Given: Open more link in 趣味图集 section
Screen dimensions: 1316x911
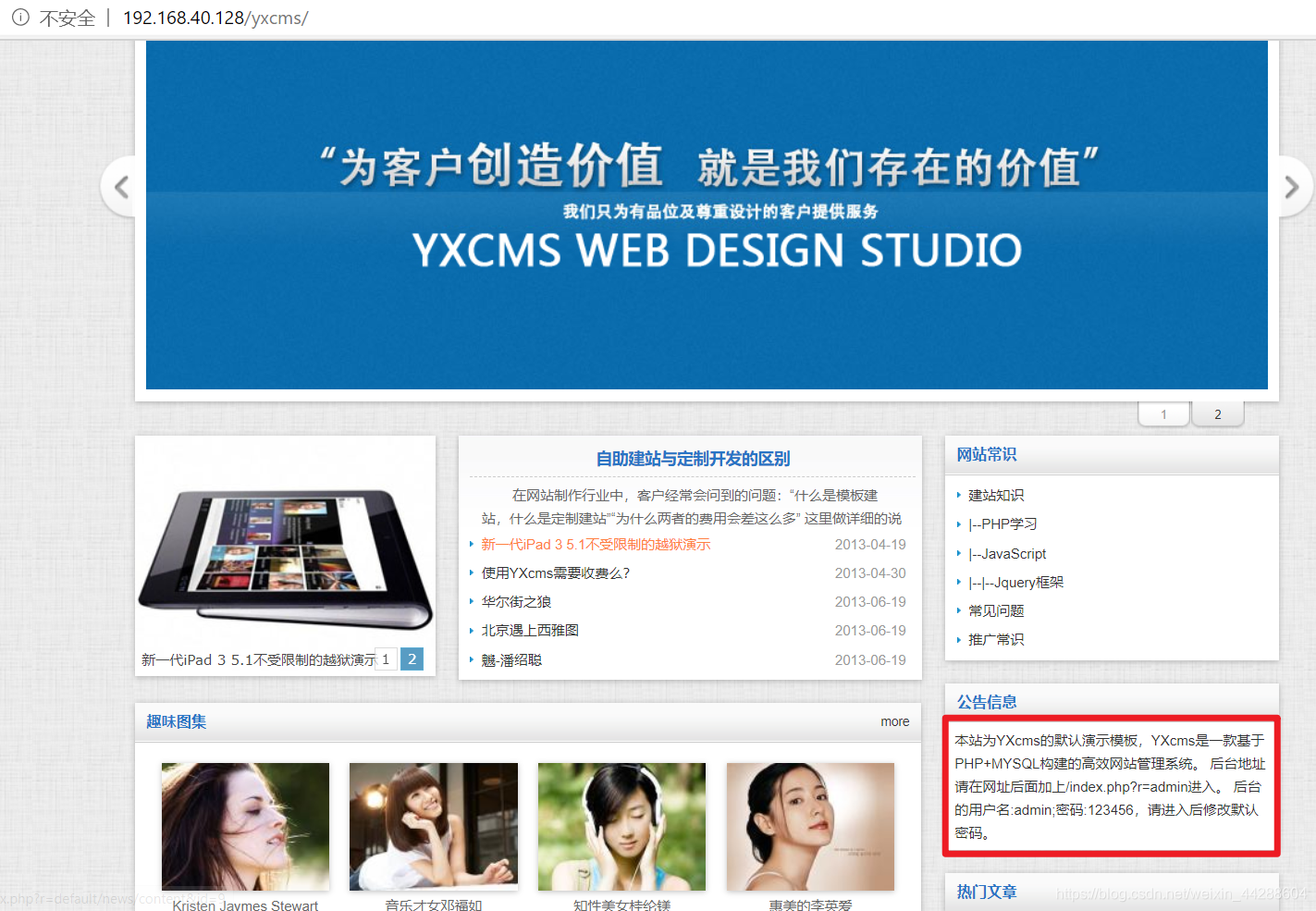Looking at the screenshot, I should (894, 721).
